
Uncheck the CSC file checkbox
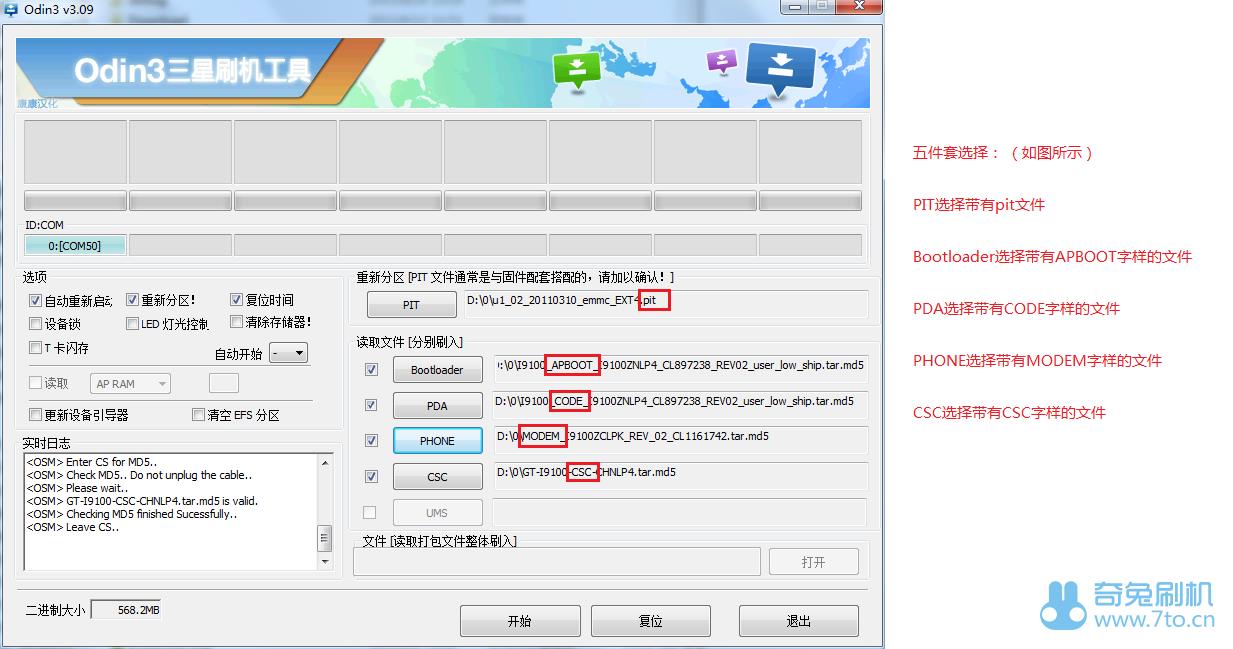click(371, 477)
